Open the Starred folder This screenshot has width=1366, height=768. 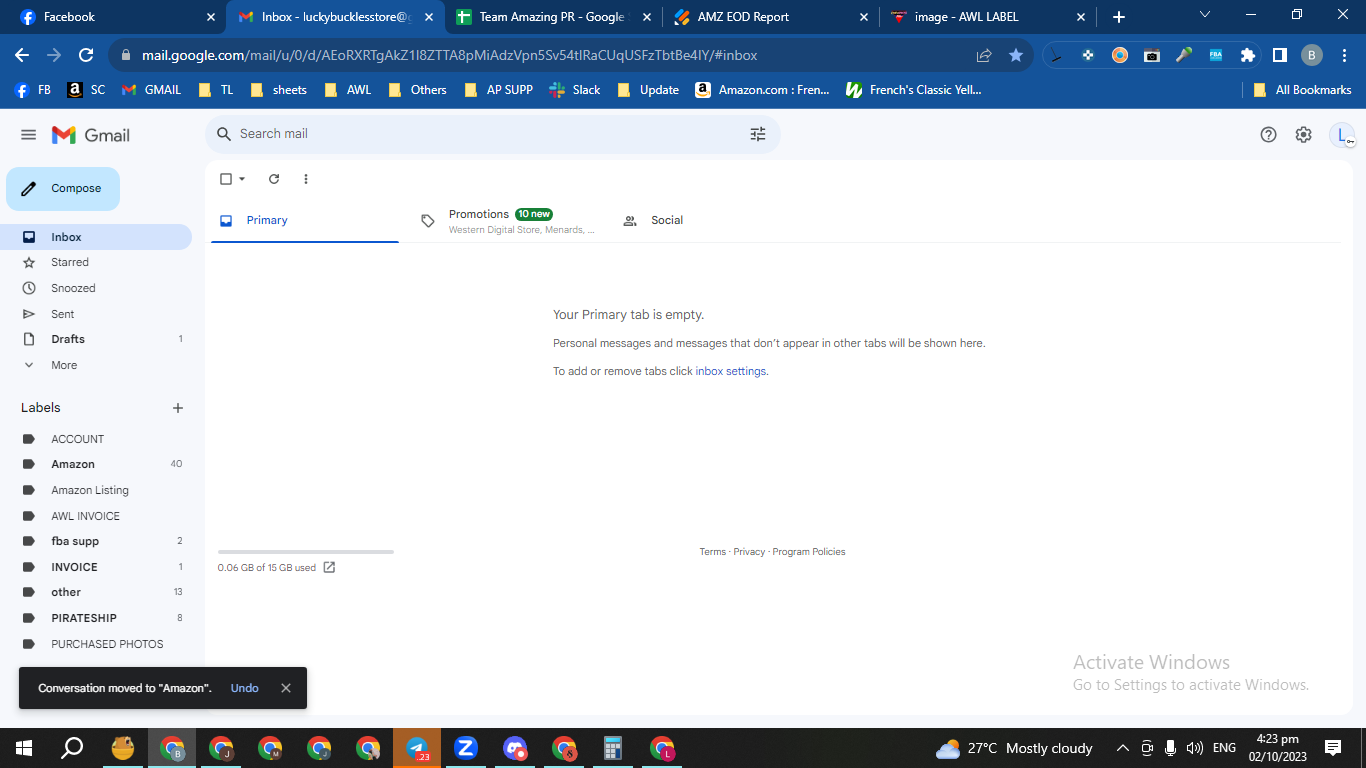point(96,262)
